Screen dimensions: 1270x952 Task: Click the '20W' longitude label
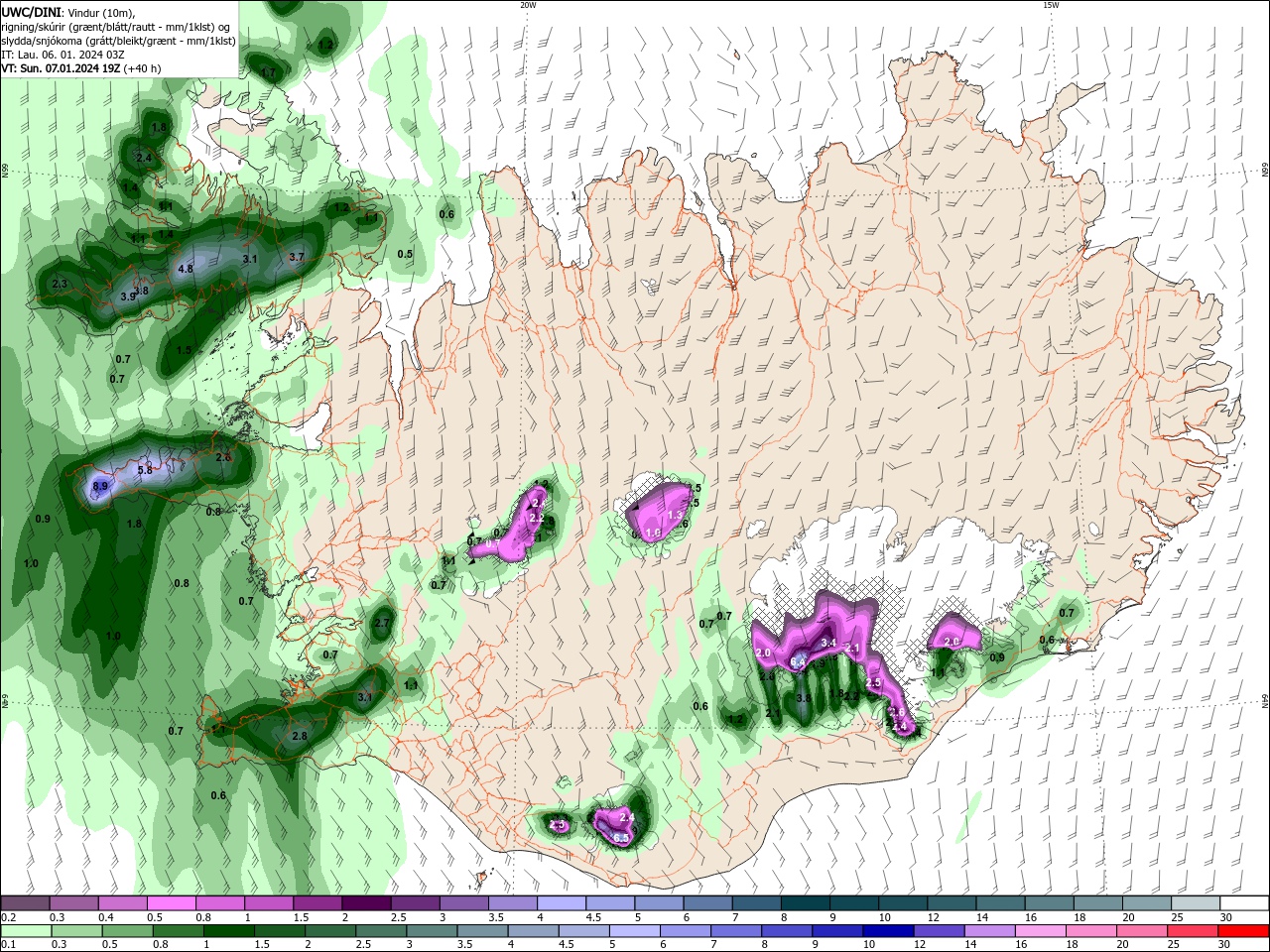click(x=528, y=5)
